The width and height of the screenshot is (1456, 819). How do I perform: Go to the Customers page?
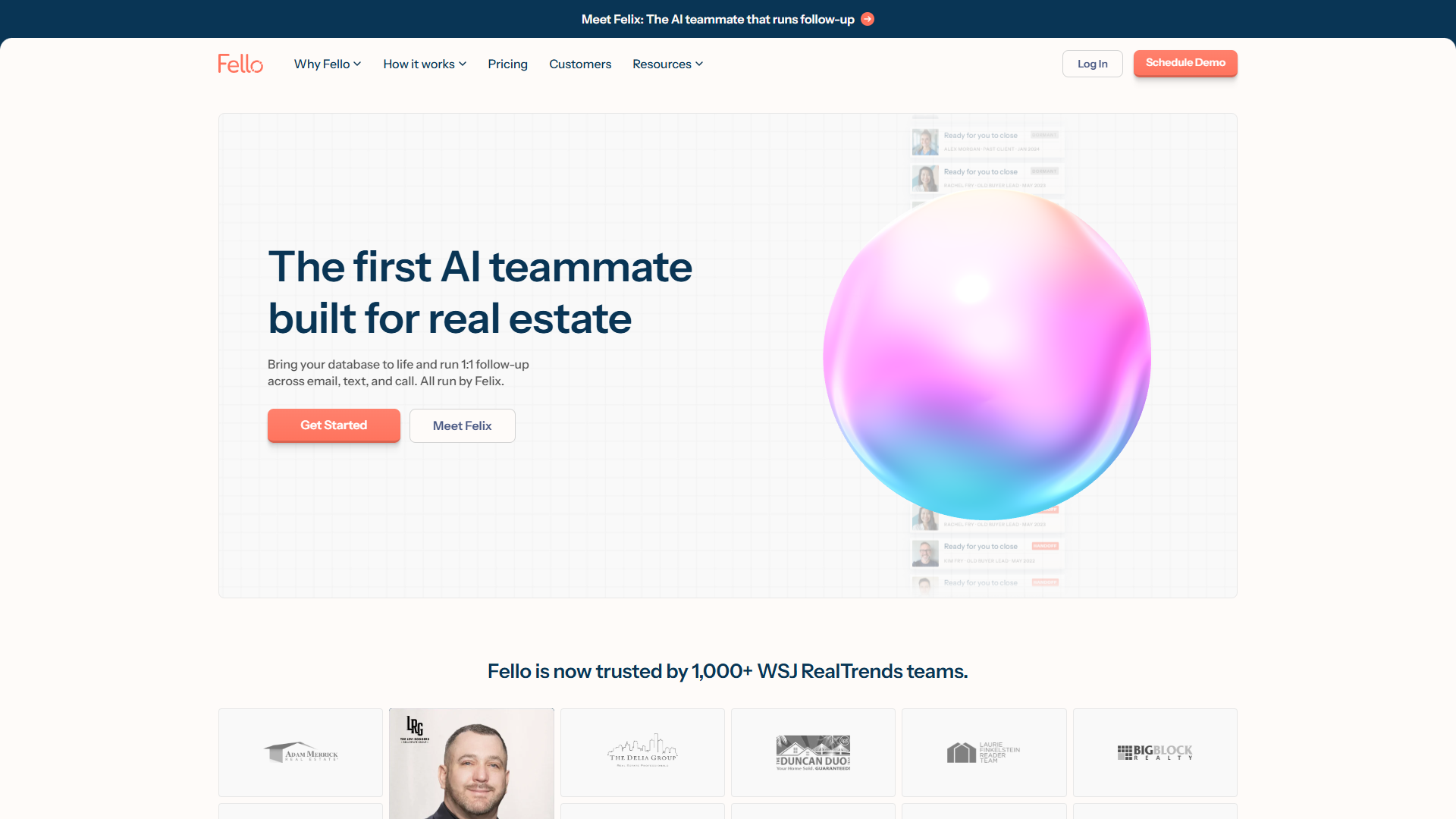point(580,64)
